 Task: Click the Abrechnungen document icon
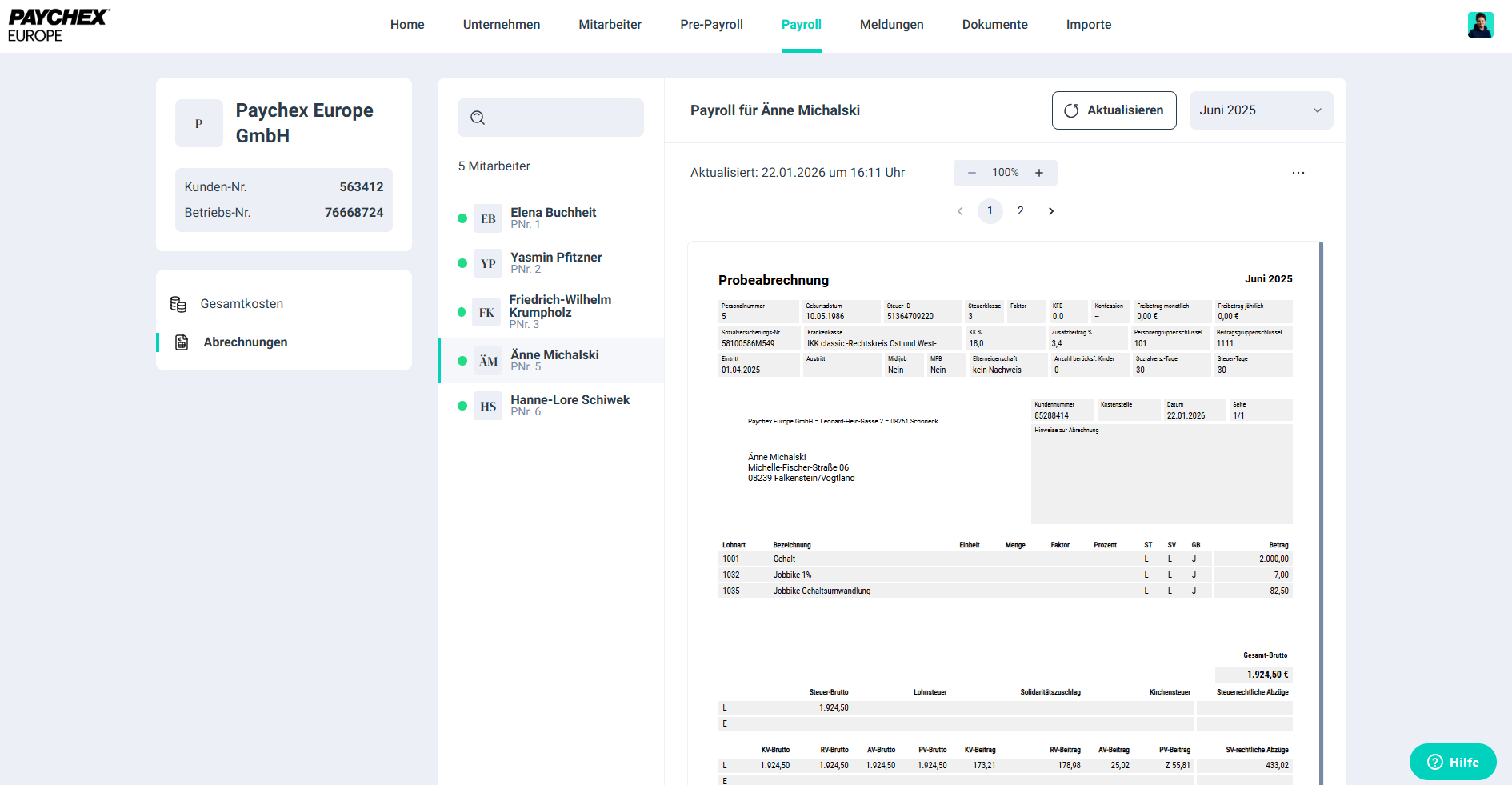point(182,342)
